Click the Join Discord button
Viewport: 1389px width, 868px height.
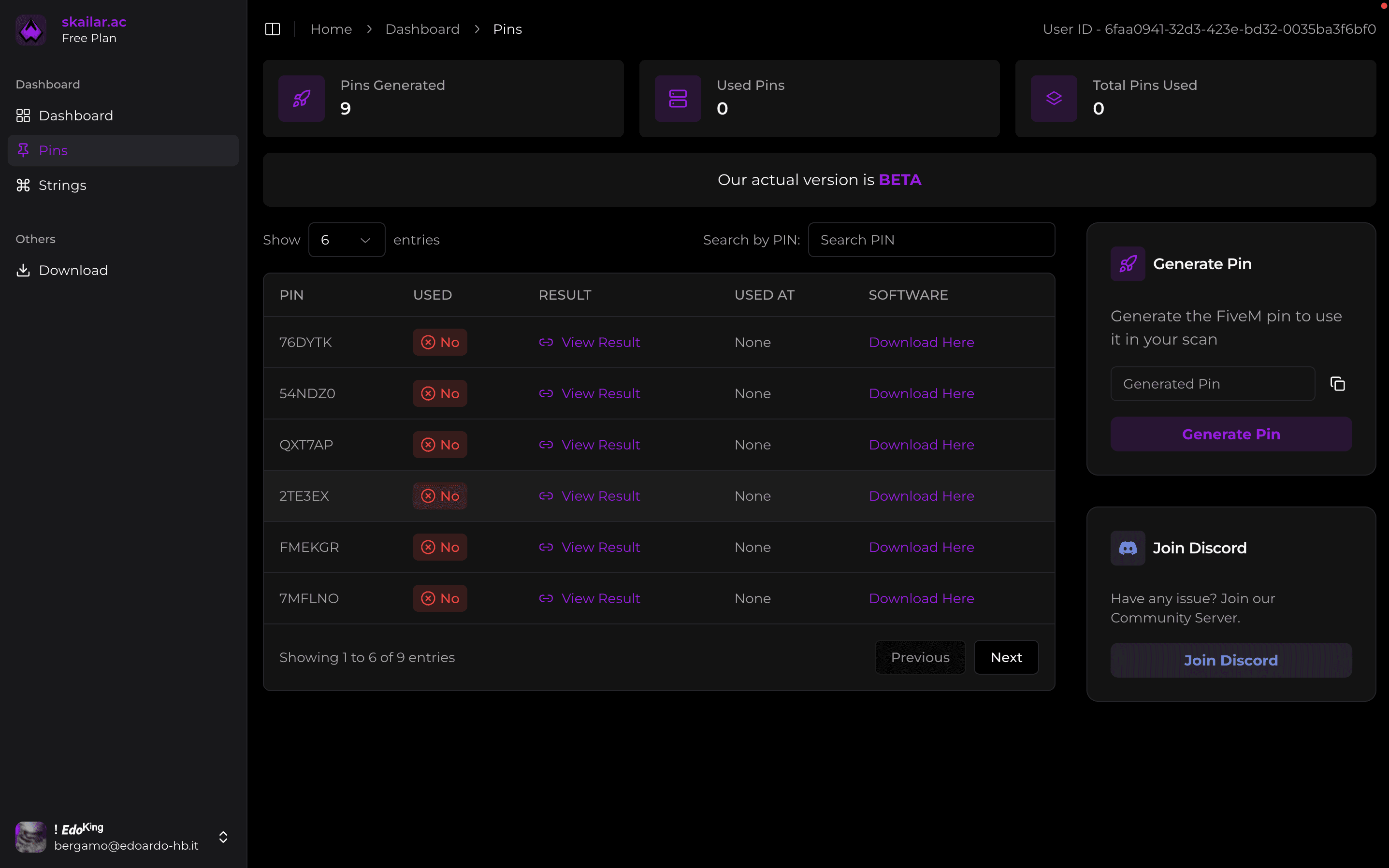tap(1231, 660)
